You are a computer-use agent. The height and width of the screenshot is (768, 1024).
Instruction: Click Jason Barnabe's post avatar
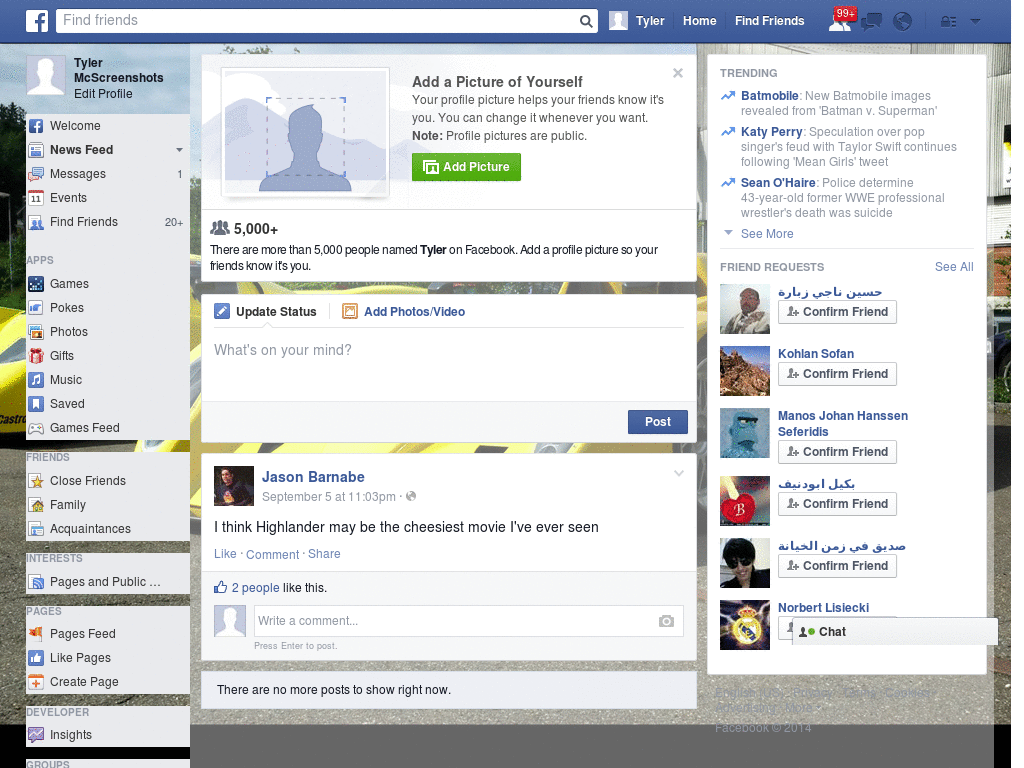tap(234, 486)
